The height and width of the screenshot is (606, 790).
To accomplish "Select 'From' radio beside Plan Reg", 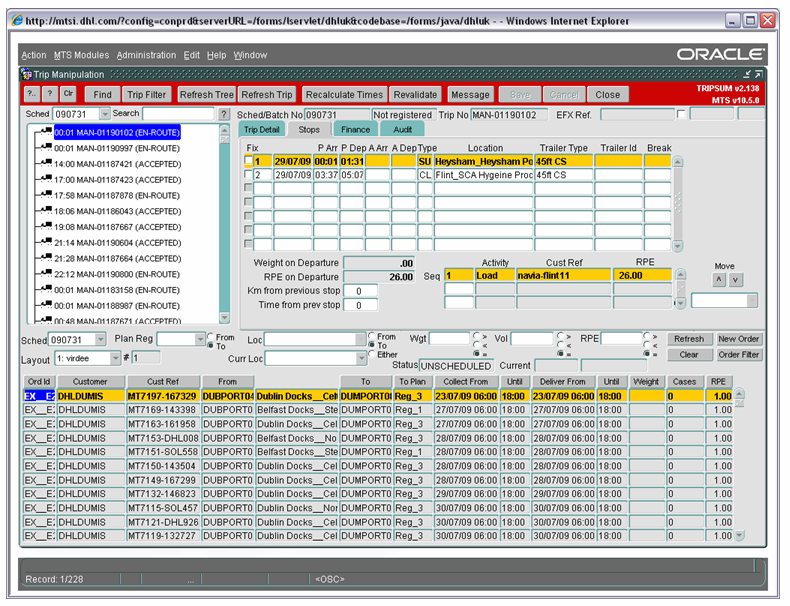I will point(211,336).
